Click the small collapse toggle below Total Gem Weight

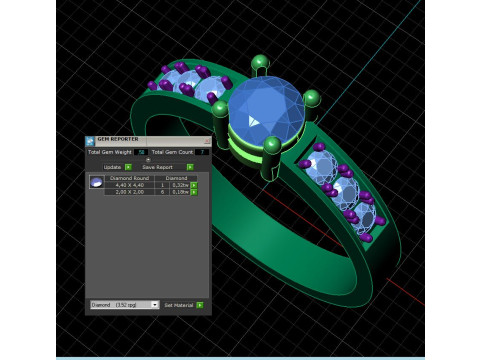pos(148,160)
